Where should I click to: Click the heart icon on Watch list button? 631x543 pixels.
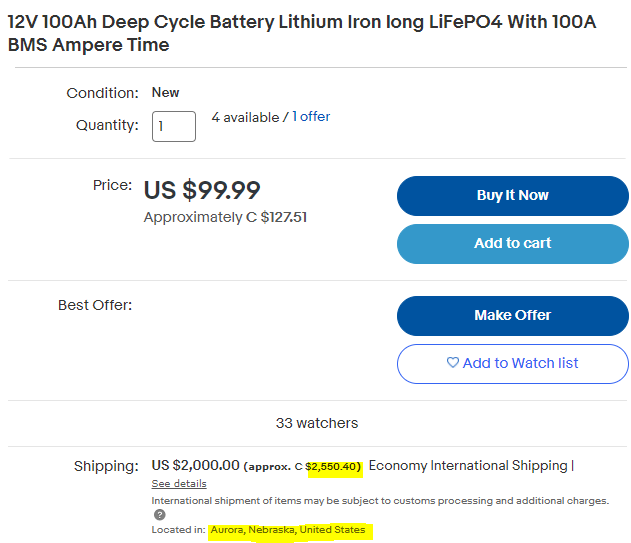click(453, 362)
